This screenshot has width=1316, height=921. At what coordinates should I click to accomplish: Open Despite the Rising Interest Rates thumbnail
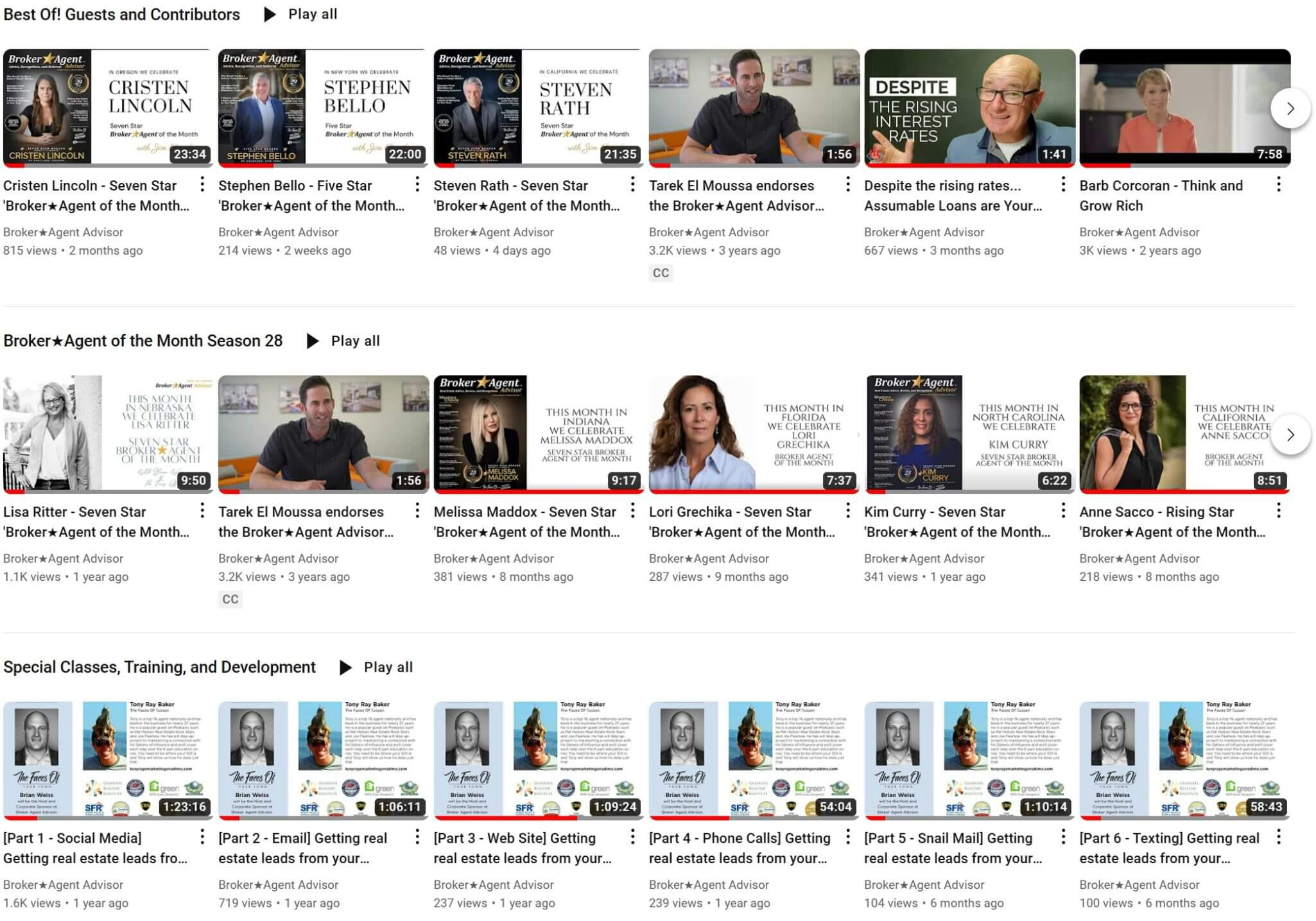coord(969,108)
